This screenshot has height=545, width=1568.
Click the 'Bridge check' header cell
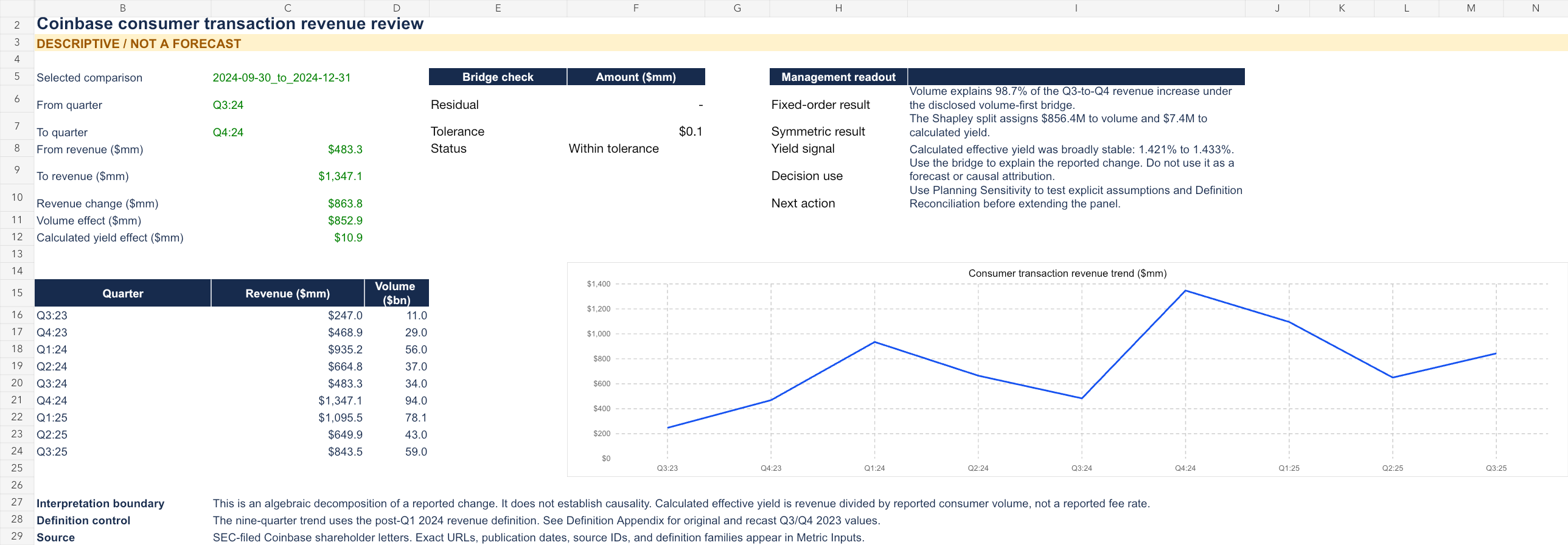pos(498,77)
